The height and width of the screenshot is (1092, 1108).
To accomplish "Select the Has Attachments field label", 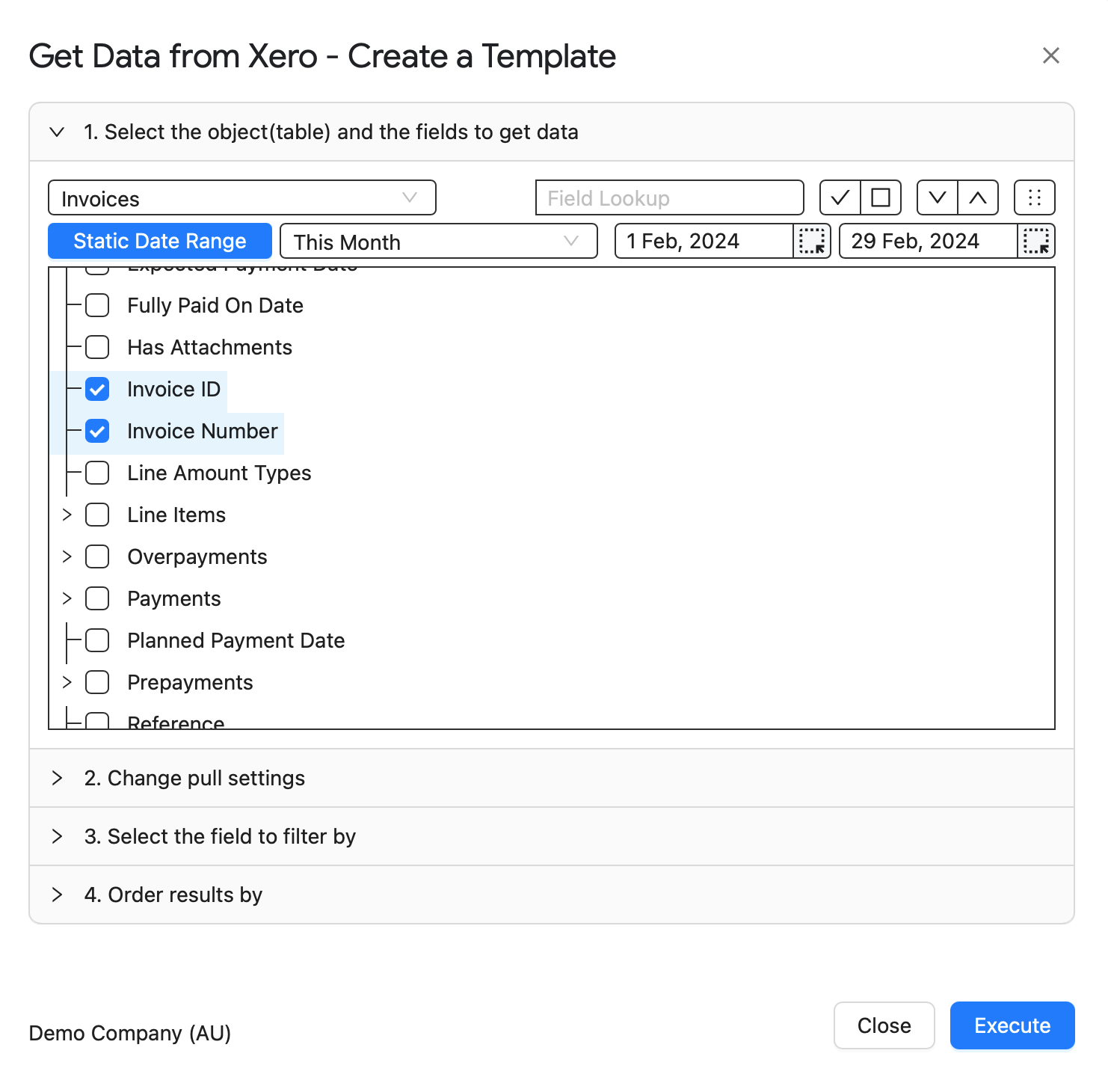I will click(210, 347).
